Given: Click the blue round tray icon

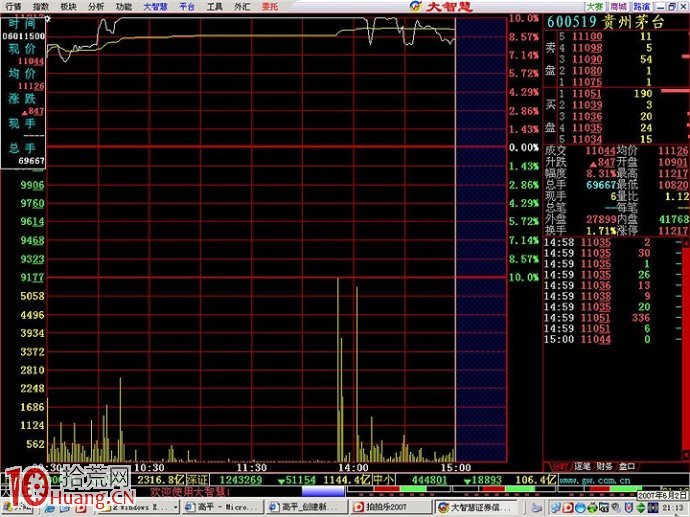Looking at the screenshot, I should point(580,507).
